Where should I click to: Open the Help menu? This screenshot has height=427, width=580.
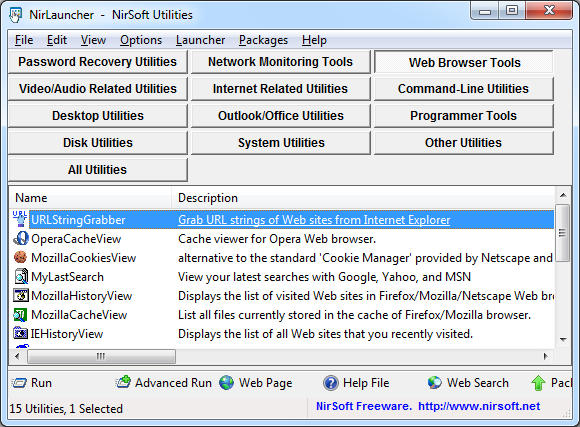[314, 40]
